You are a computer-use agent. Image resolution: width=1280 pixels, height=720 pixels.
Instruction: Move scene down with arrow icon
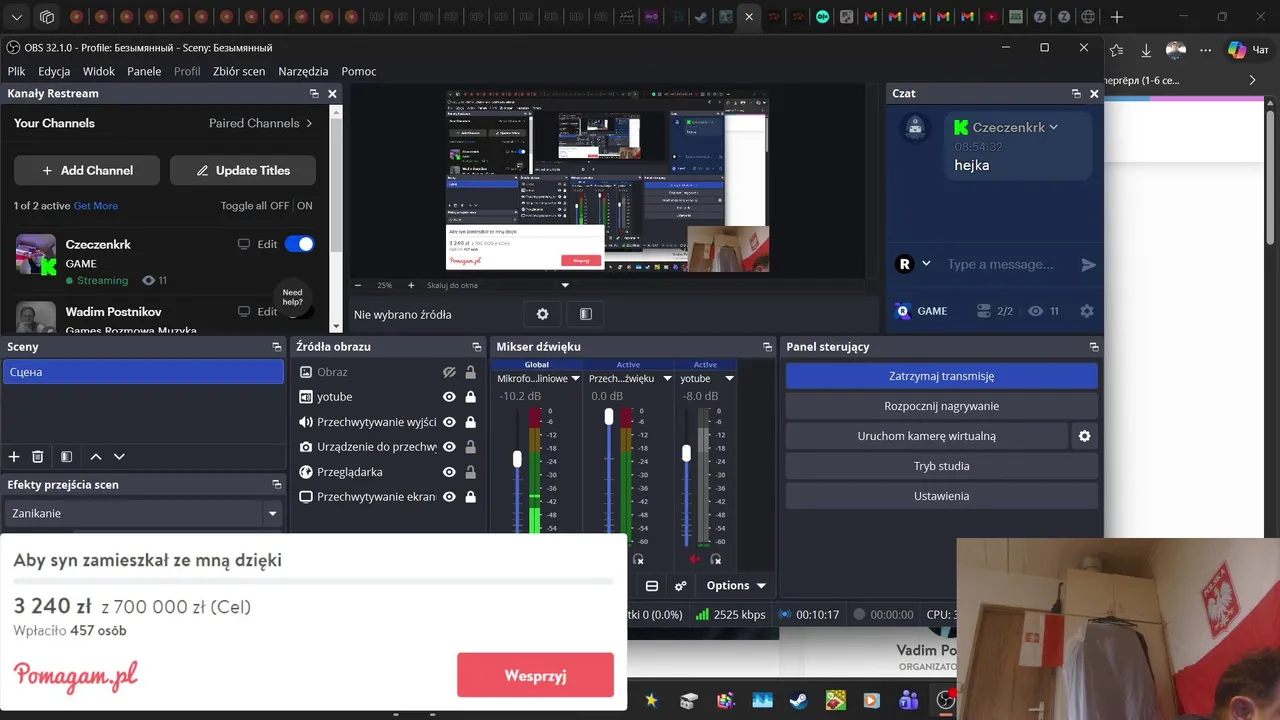pos(119,457)
